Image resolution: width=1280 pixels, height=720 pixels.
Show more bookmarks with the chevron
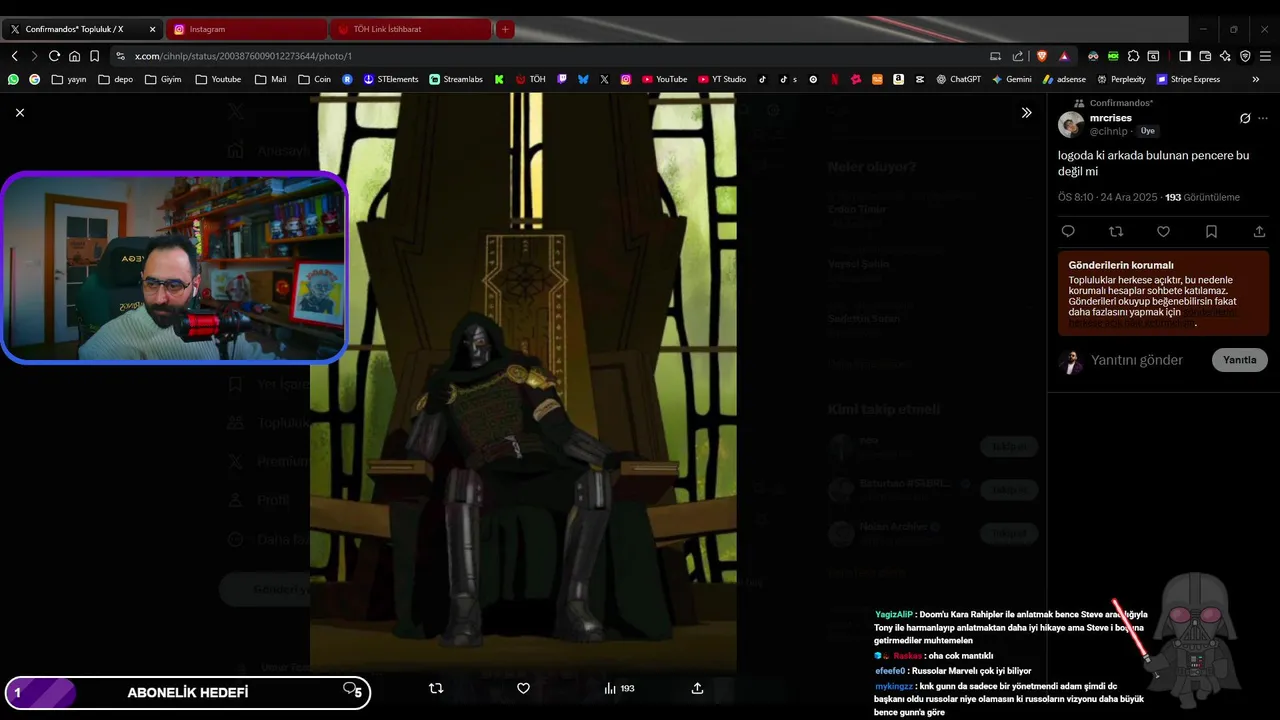(1256, 79)
